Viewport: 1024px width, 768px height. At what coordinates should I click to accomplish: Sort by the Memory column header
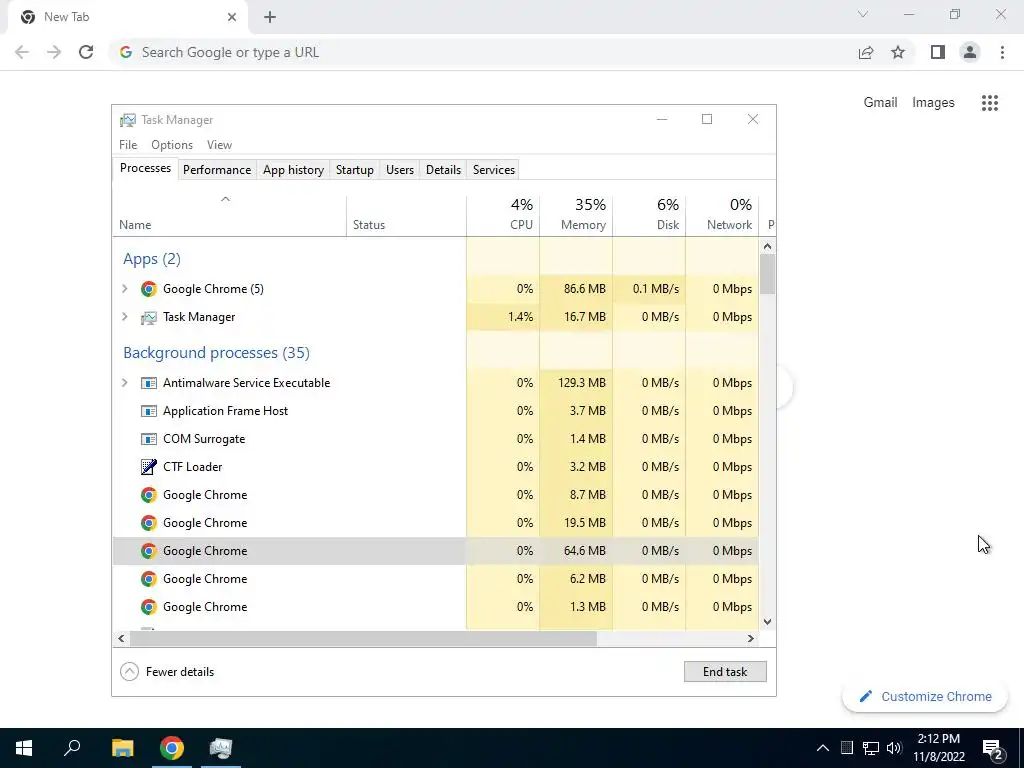[576, 215]
